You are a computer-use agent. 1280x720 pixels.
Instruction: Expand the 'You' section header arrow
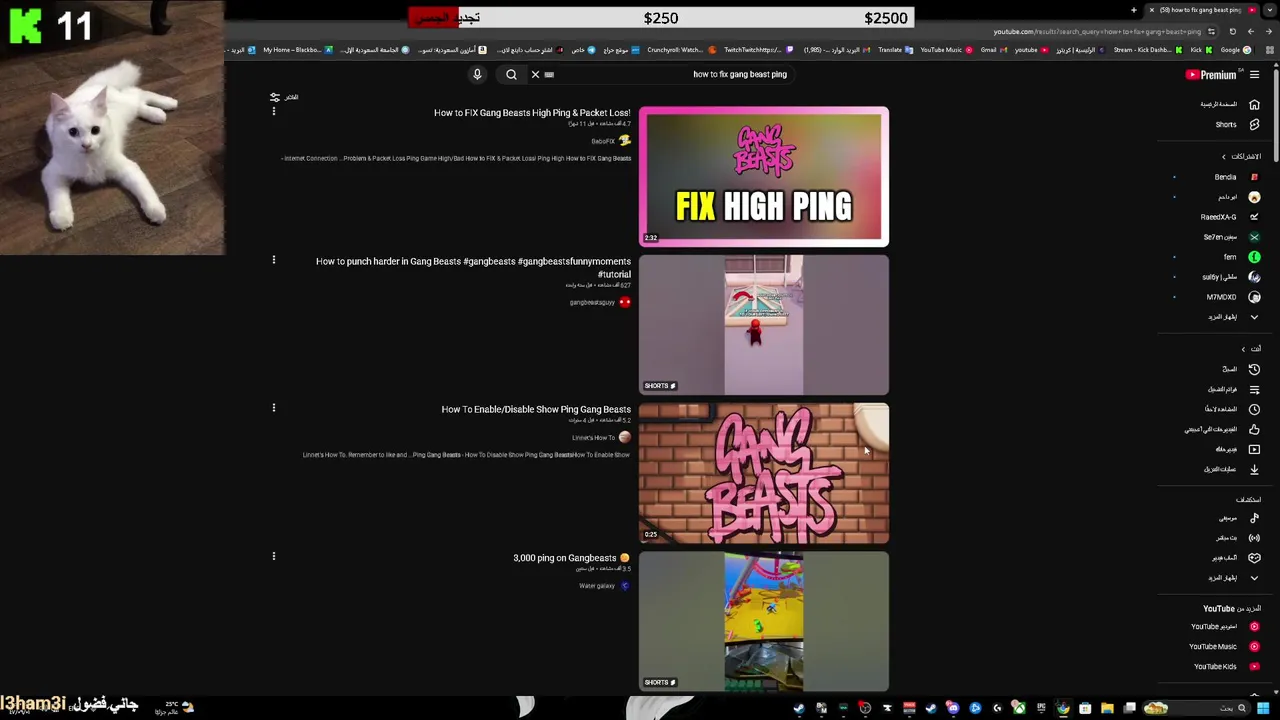(1243, 349)
